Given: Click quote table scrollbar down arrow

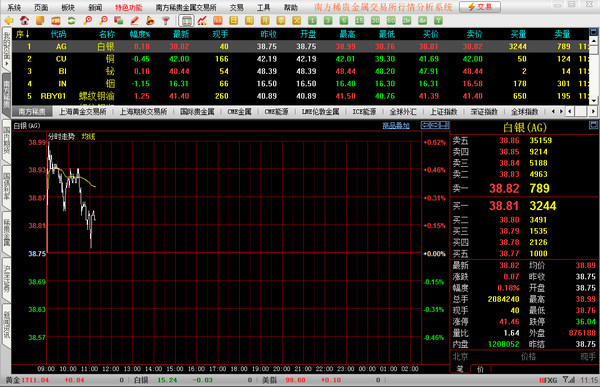Looking at the screenshot, I should [x=593, y=100].
